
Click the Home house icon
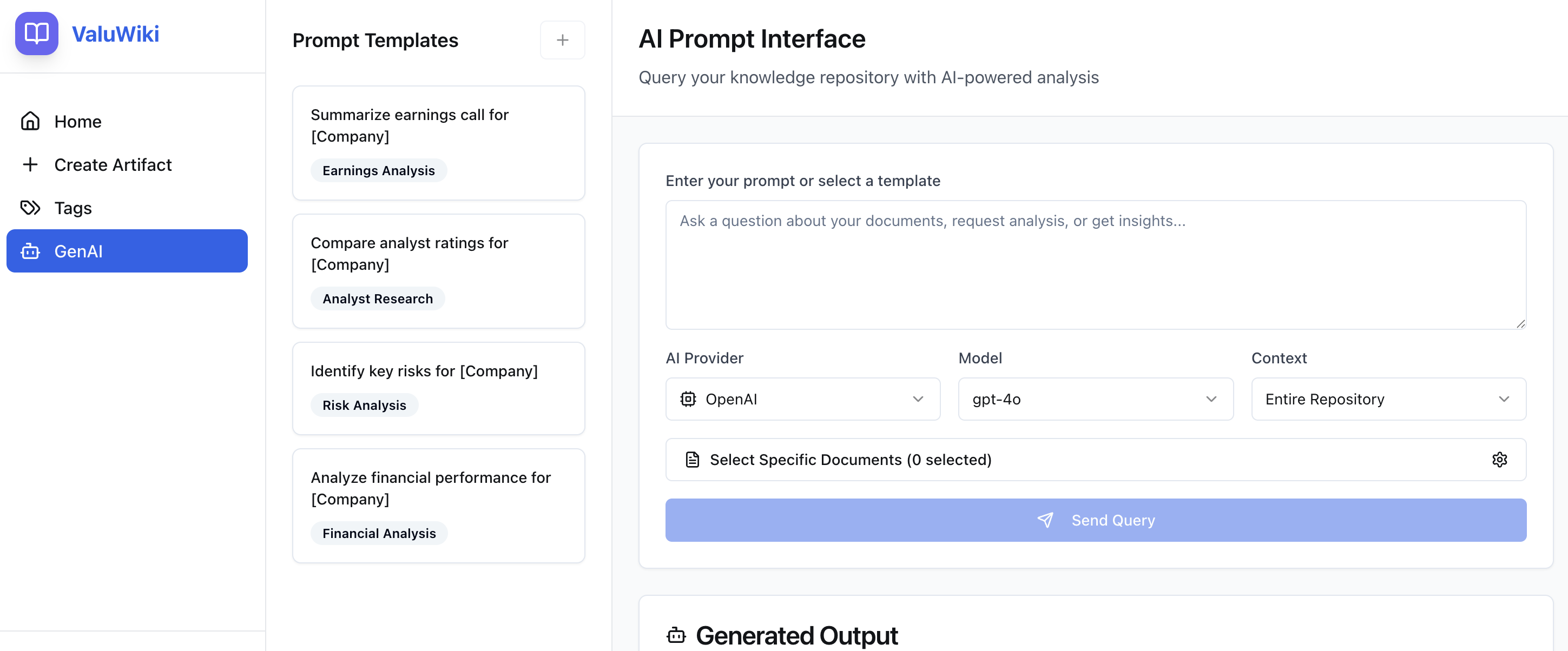click(30, 122)
